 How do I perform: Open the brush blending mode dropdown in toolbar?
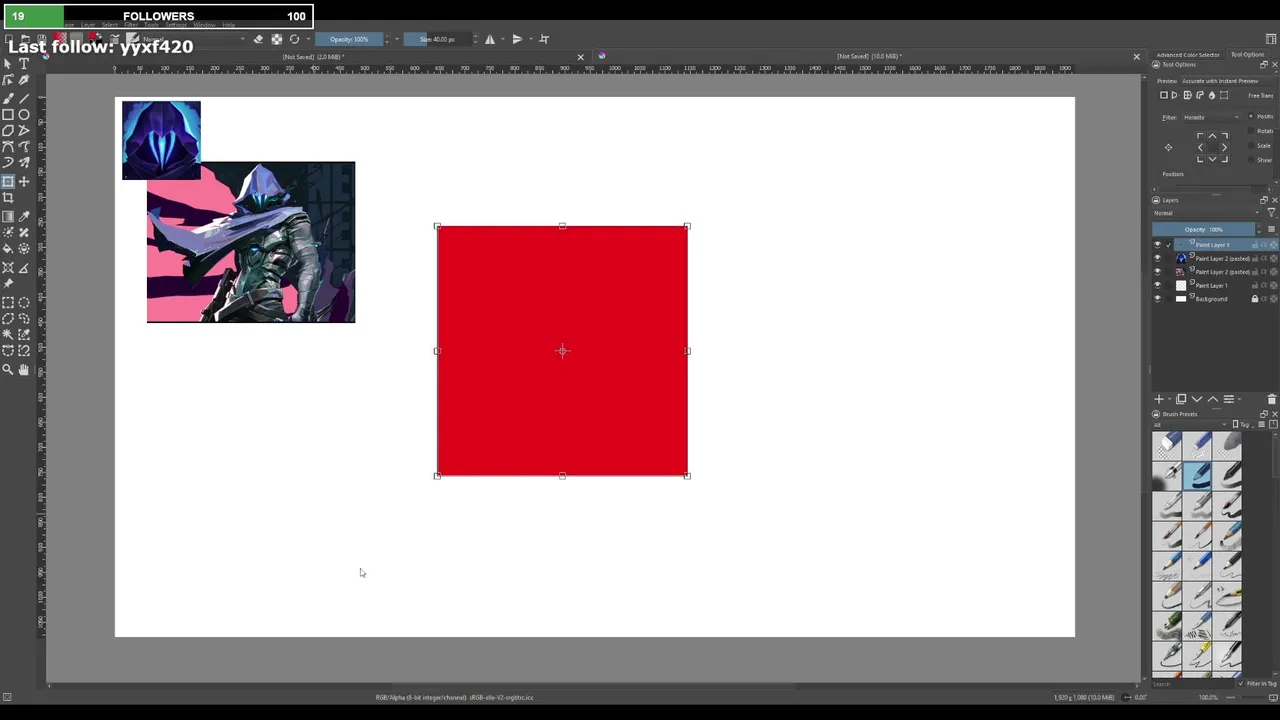click(x=196, y=39)
